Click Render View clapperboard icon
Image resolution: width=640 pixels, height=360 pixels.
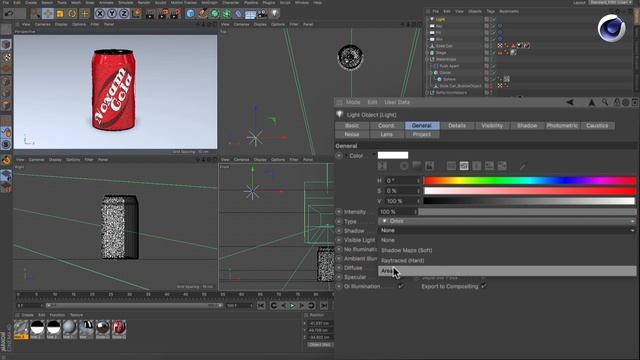click(151, 14)
